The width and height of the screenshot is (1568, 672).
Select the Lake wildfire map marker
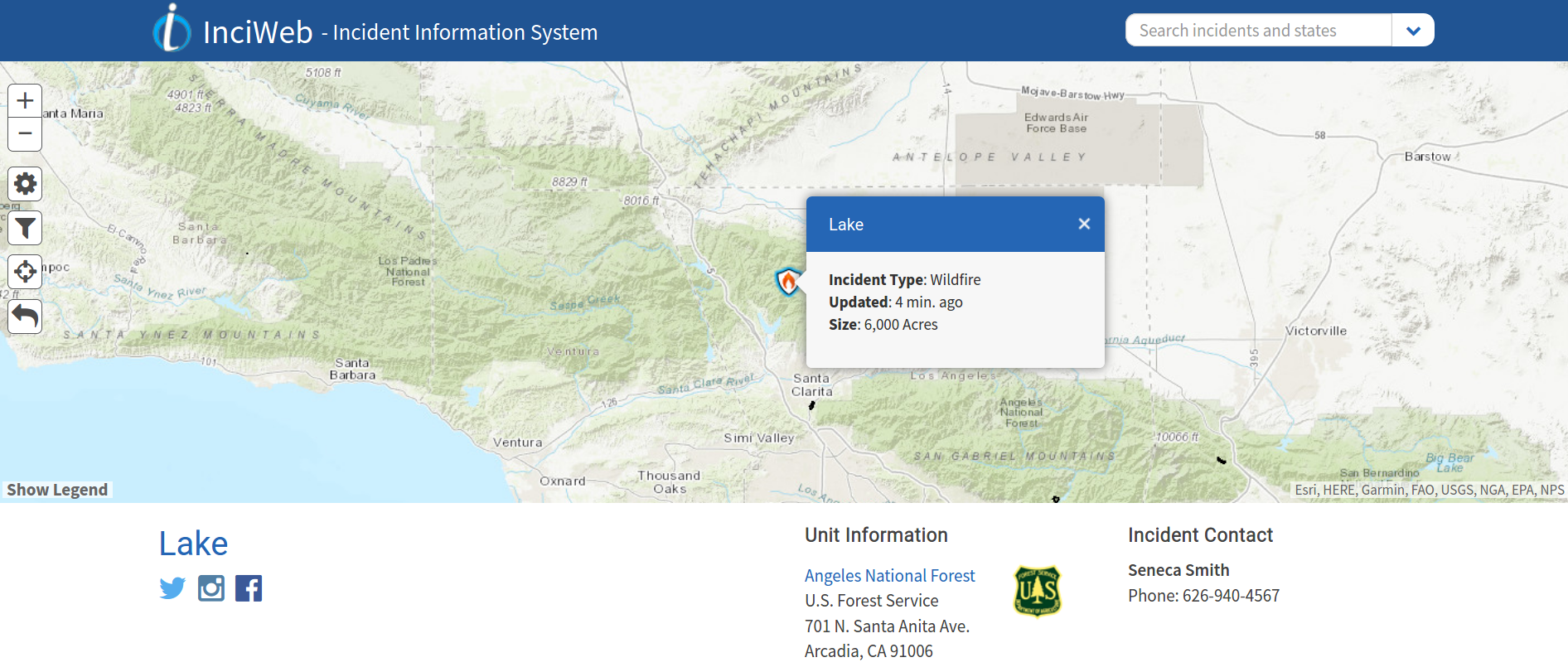(x=788, y=282)
